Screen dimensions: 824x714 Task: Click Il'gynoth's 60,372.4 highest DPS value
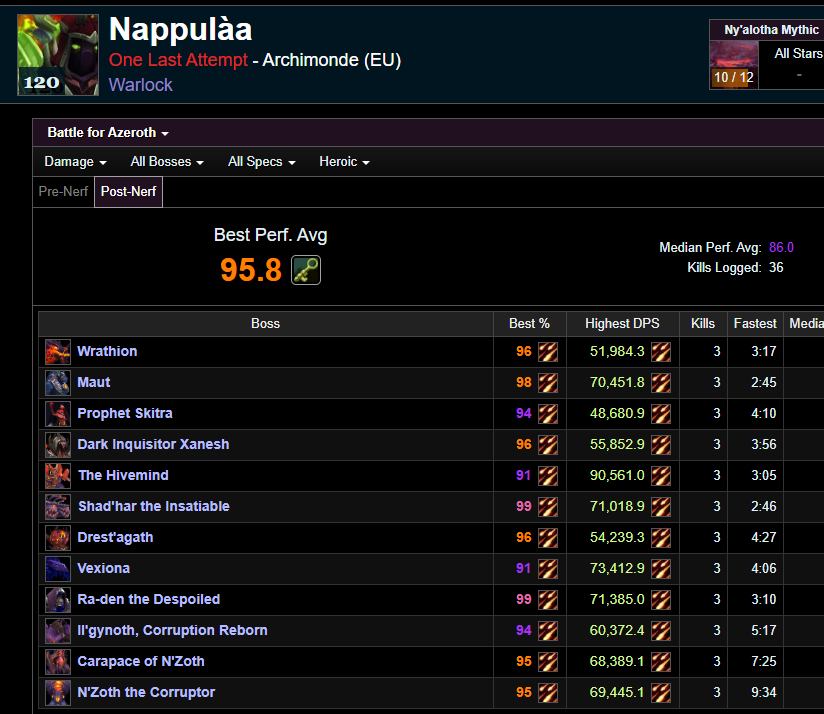(617, 630)
